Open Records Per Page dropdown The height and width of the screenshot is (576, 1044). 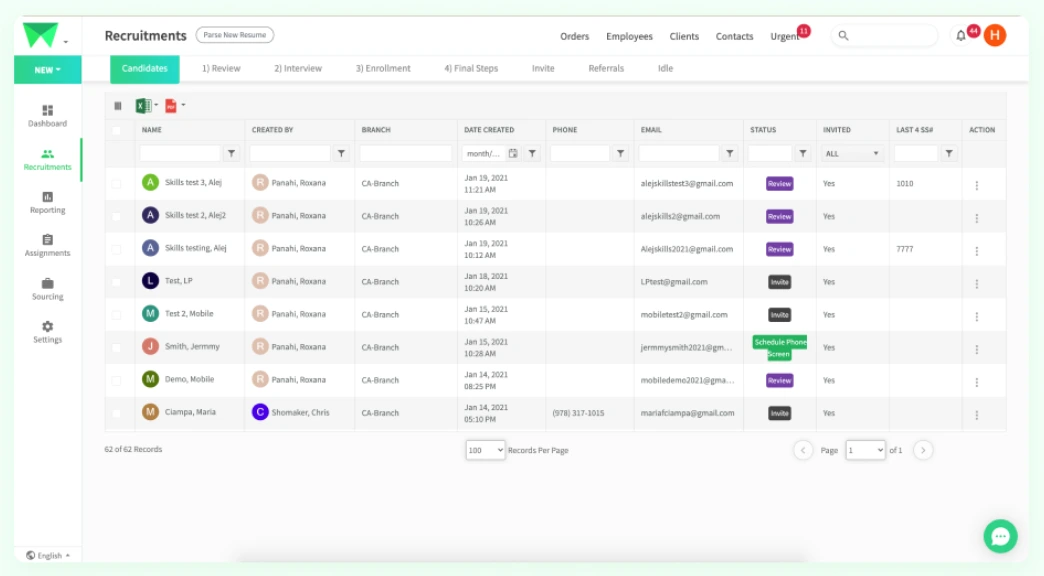tap(485, 450)
